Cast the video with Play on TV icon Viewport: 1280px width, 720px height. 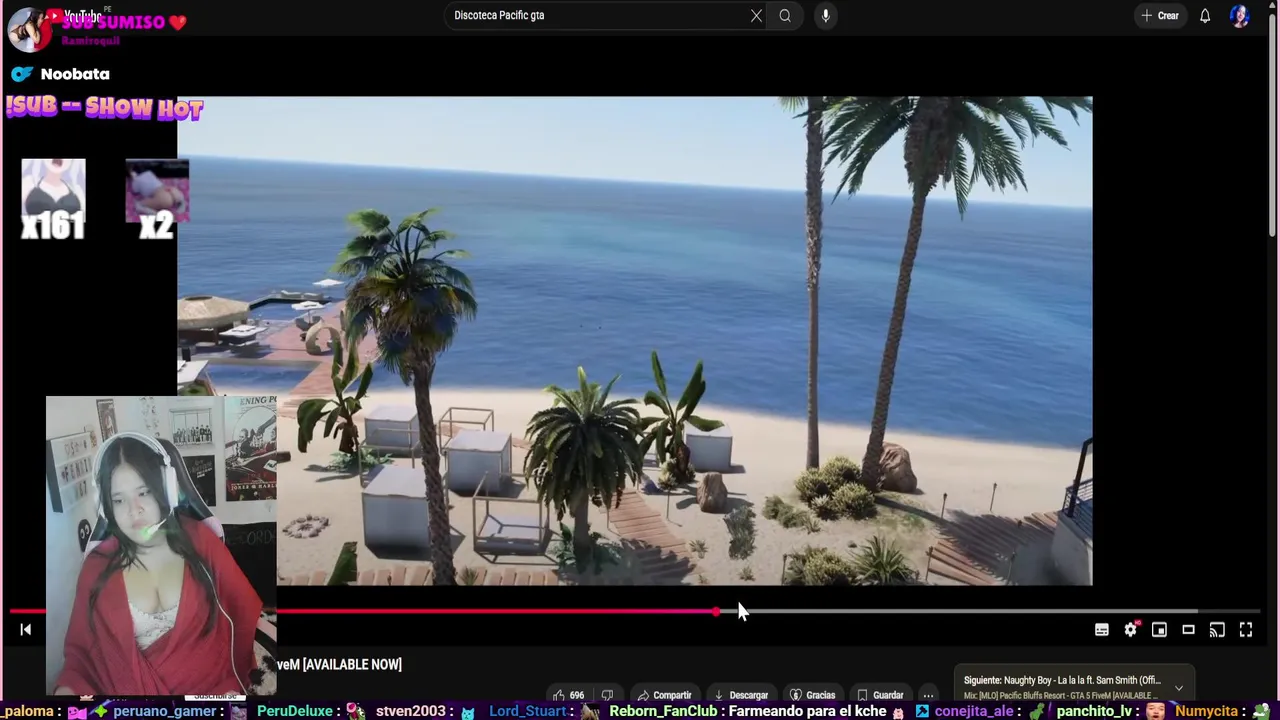tap(1217, 630)
